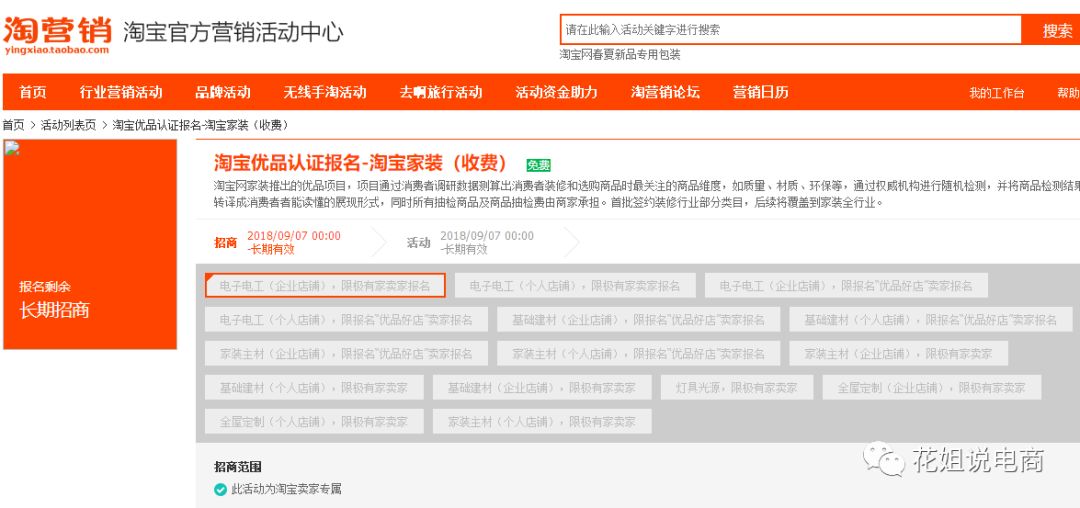Select 基础建材（个人店铺），限报名"优品好店" option
The width and height of the screenshot is (1080, 508).
click(x=931, y=319)
